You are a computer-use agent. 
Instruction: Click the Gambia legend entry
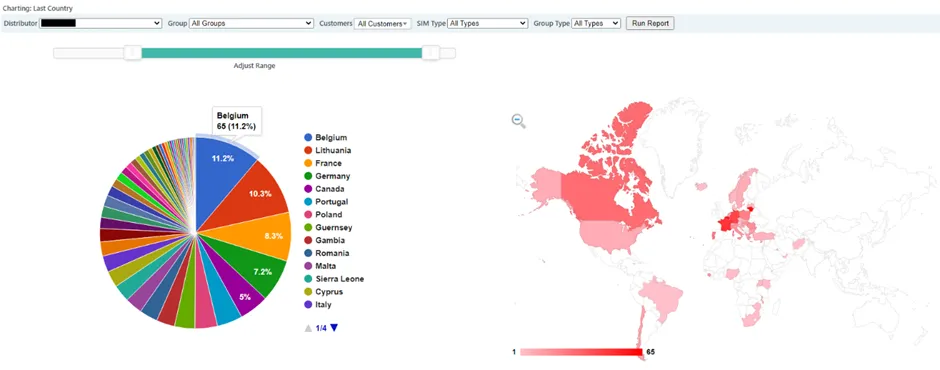(324, 240)
